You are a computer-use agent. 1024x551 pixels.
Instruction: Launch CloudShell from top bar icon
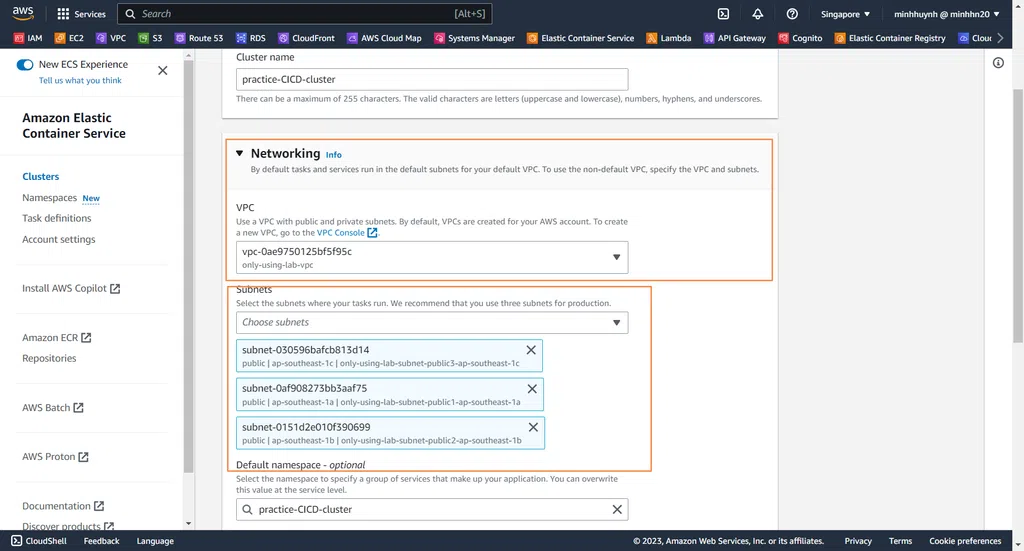(x=724, y=14)
